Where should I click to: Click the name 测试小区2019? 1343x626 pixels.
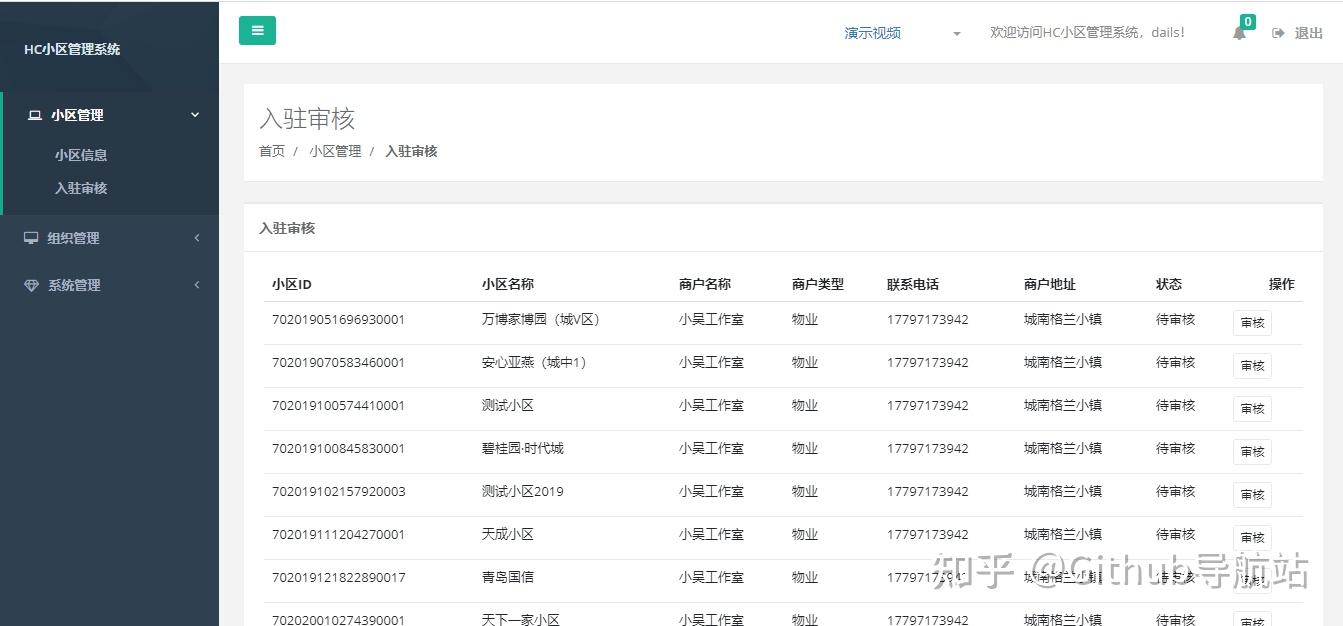523,492
